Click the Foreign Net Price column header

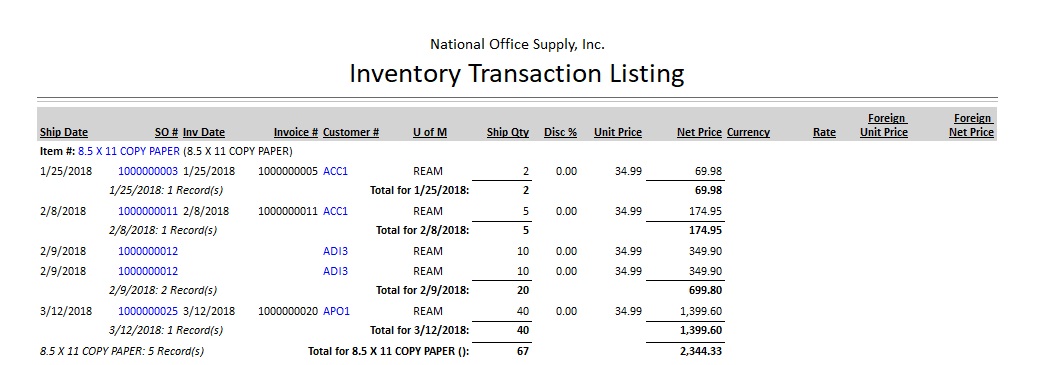[972, 125]
